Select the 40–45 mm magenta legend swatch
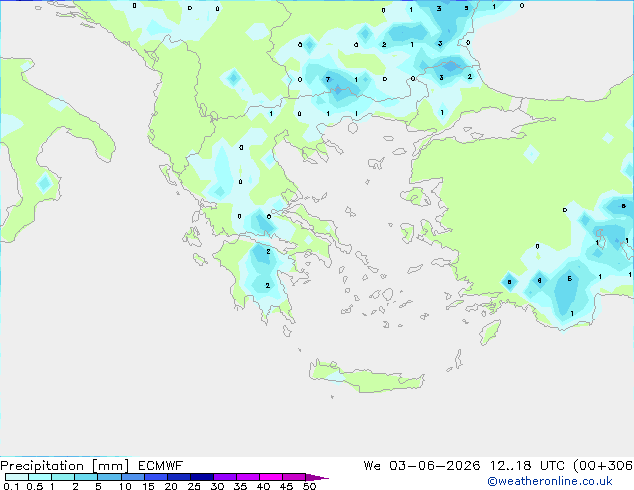Viewport: 634px width, 490px height. pyautogui.click(x=271, y=477)
